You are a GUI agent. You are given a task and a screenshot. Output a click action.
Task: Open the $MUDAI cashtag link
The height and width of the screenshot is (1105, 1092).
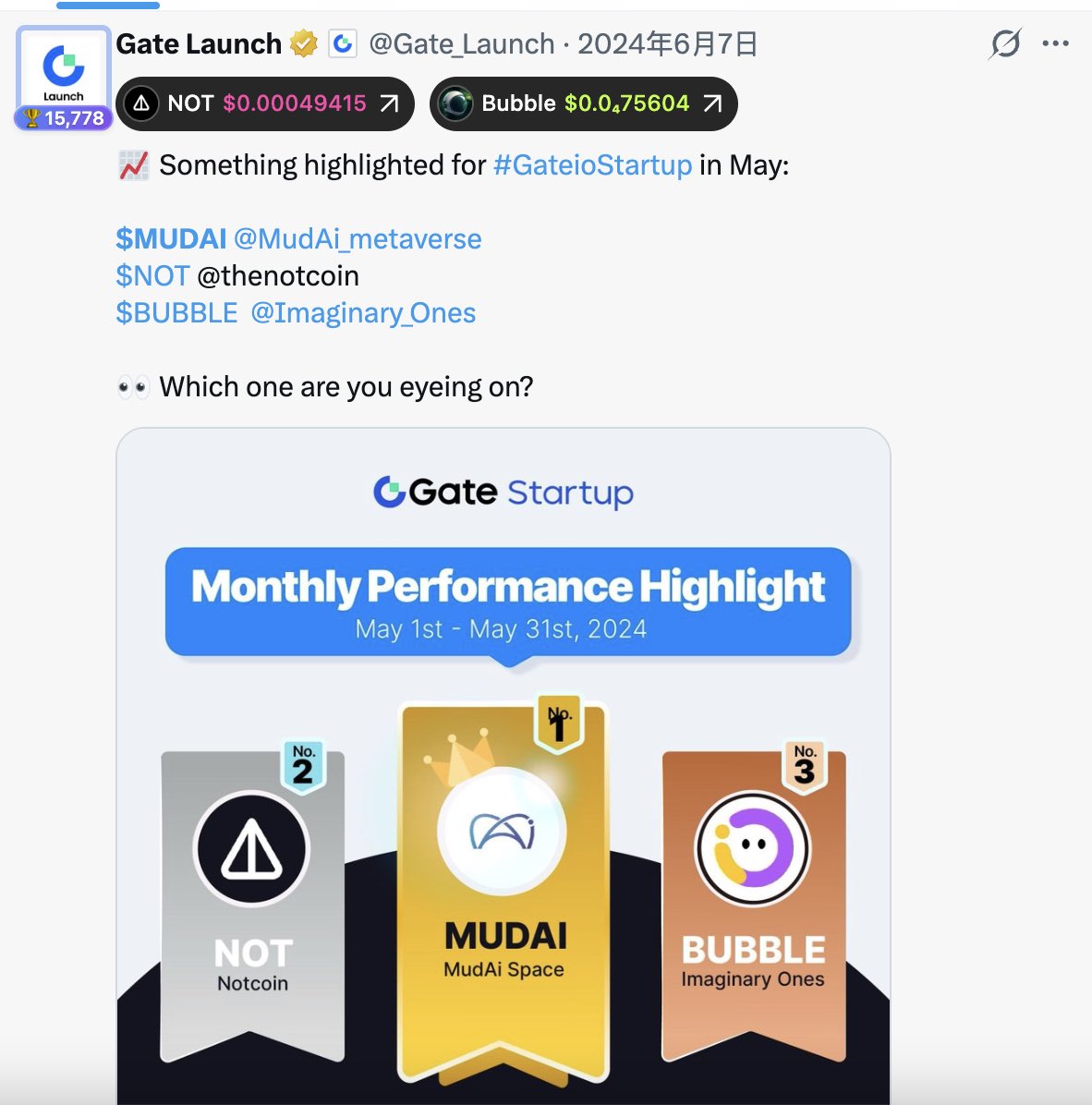point(171,239)
